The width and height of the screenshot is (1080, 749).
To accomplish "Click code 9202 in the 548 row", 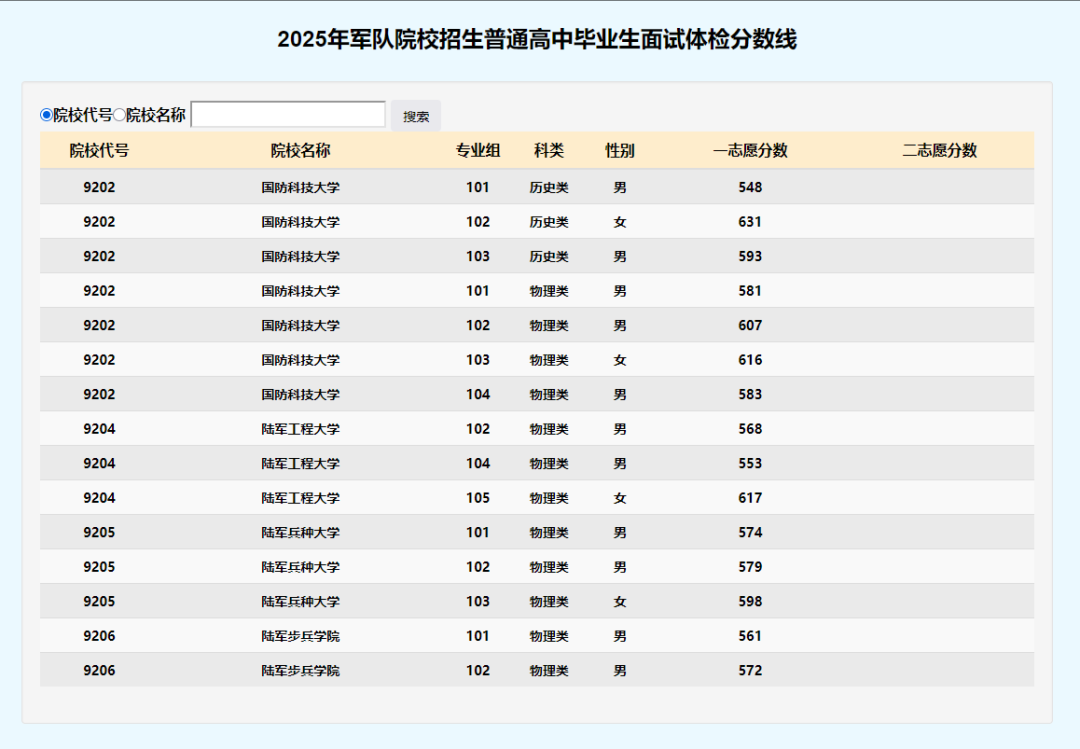I will (99, 187).
